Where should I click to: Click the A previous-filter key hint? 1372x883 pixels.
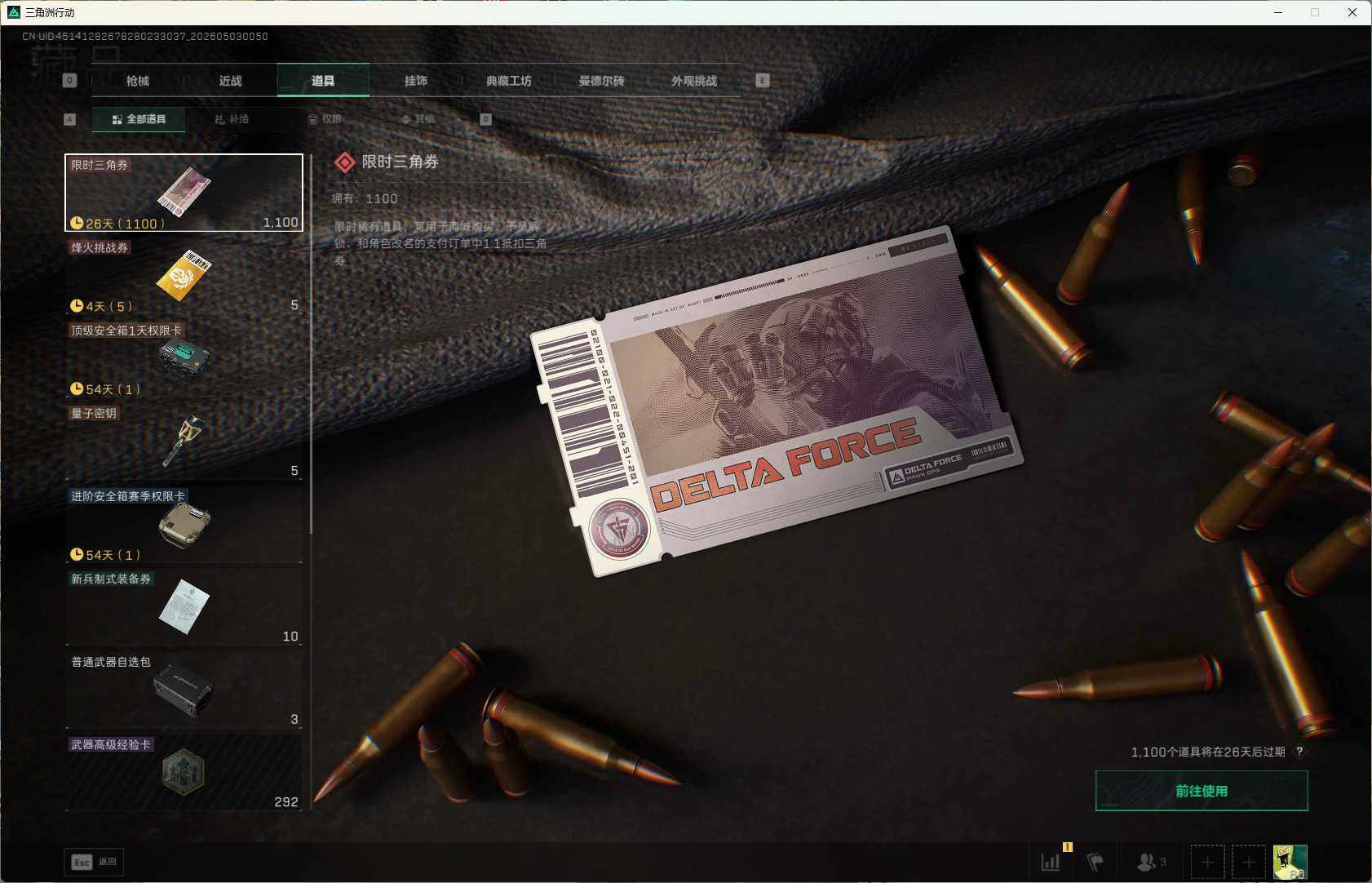70,119
